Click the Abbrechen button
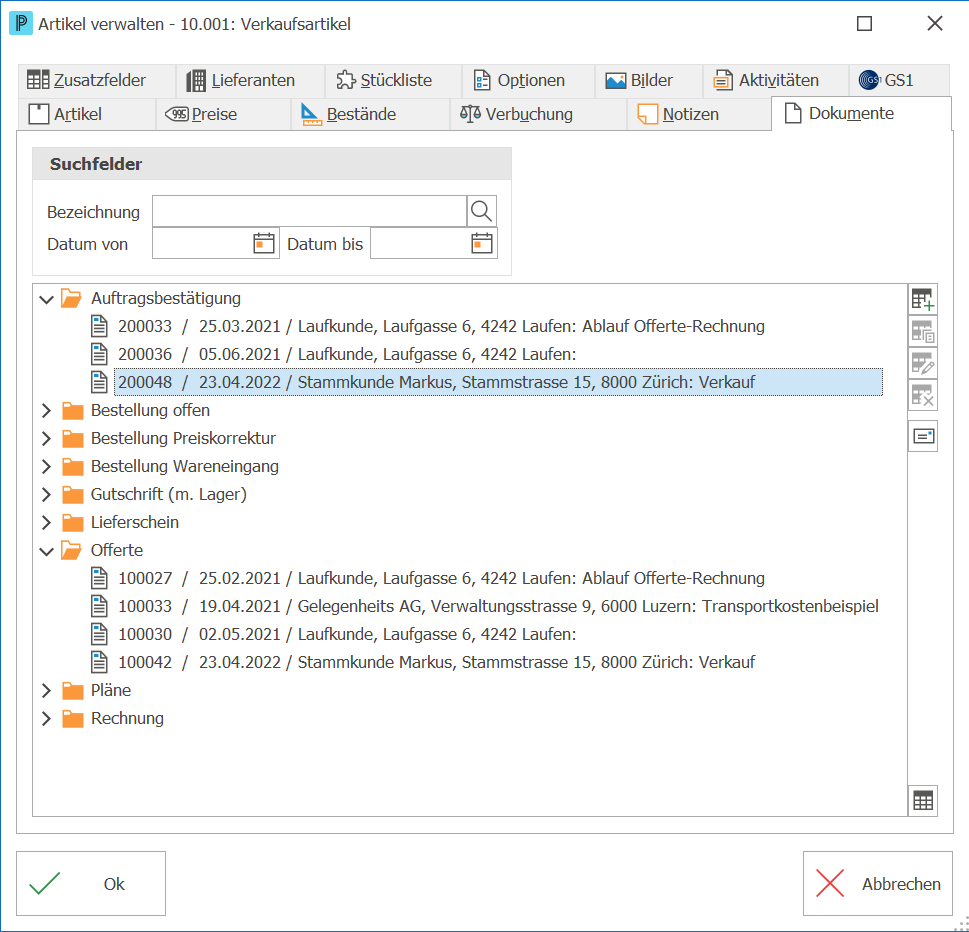Image resolution: width=969 pixels, height=932 pixels. coord(878,883)
